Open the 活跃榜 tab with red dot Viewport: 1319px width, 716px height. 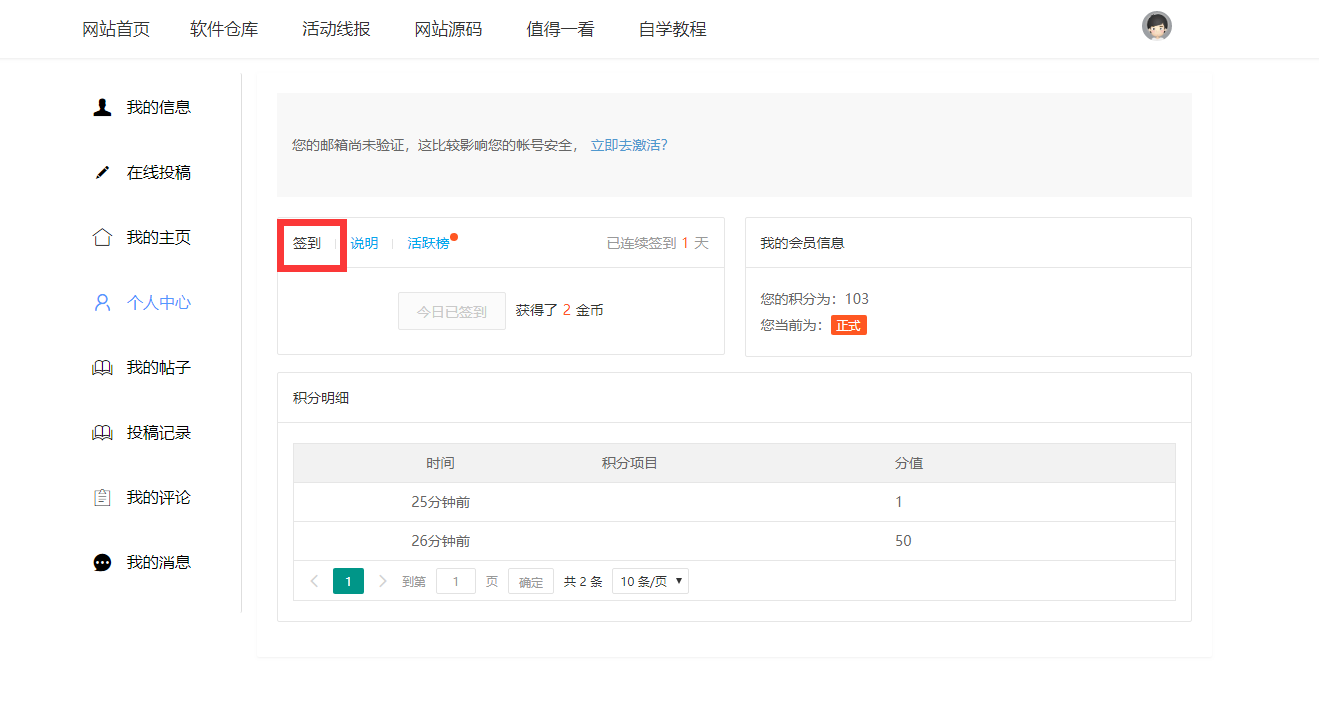[x=428, y=242]
